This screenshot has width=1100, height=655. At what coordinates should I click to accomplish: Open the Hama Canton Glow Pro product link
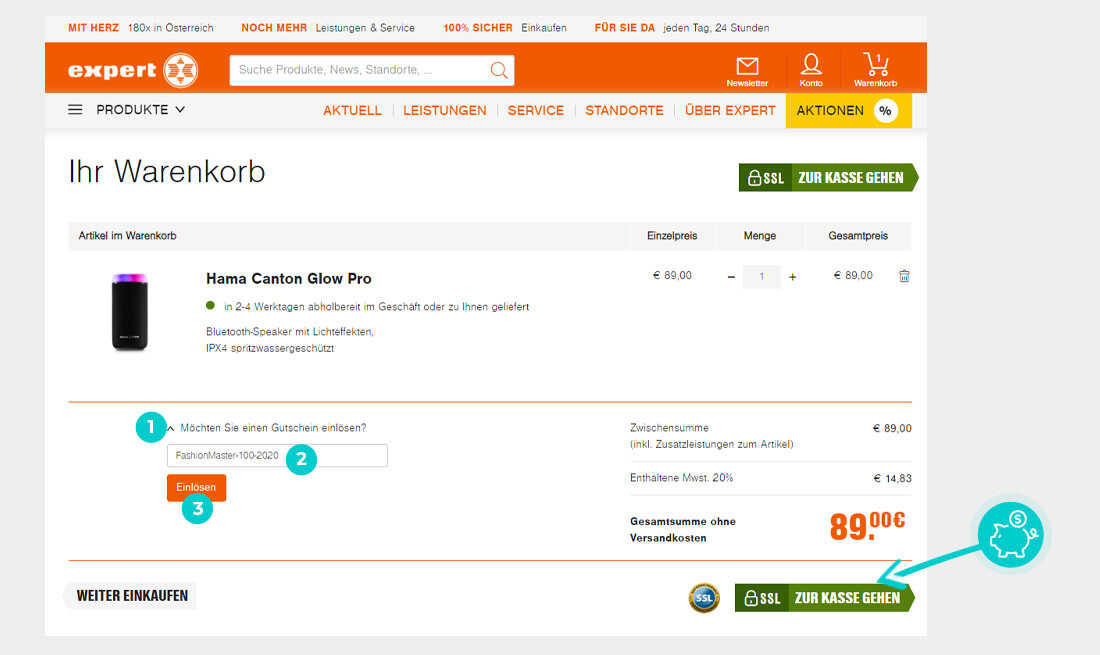point(288,278)
